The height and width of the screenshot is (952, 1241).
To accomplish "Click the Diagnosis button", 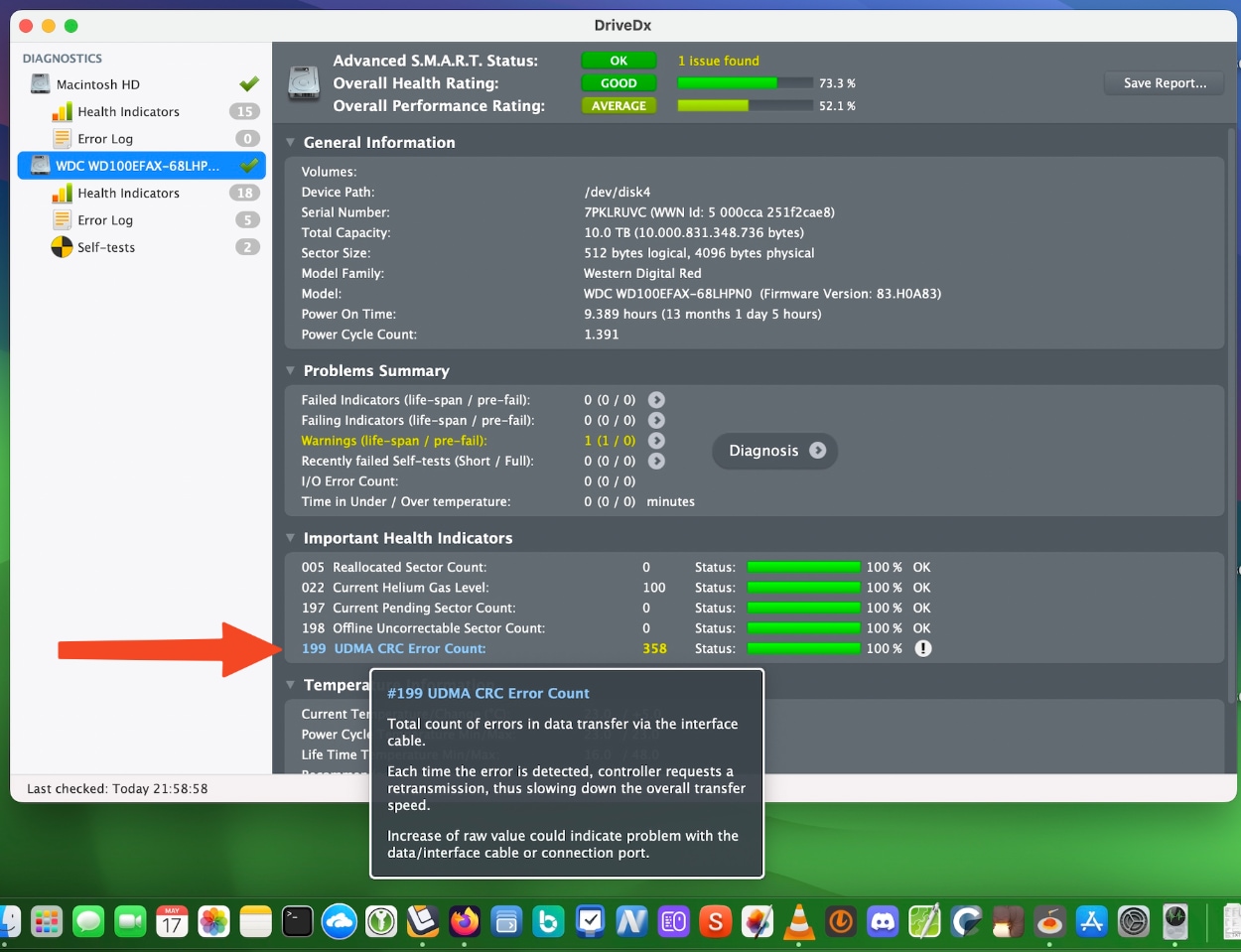I will (775, 451).
